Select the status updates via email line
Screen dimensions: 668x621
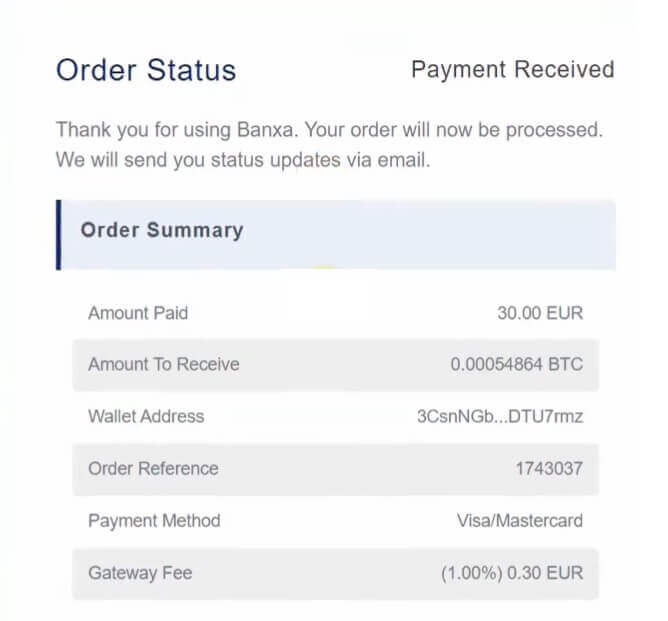coord(243,160)
